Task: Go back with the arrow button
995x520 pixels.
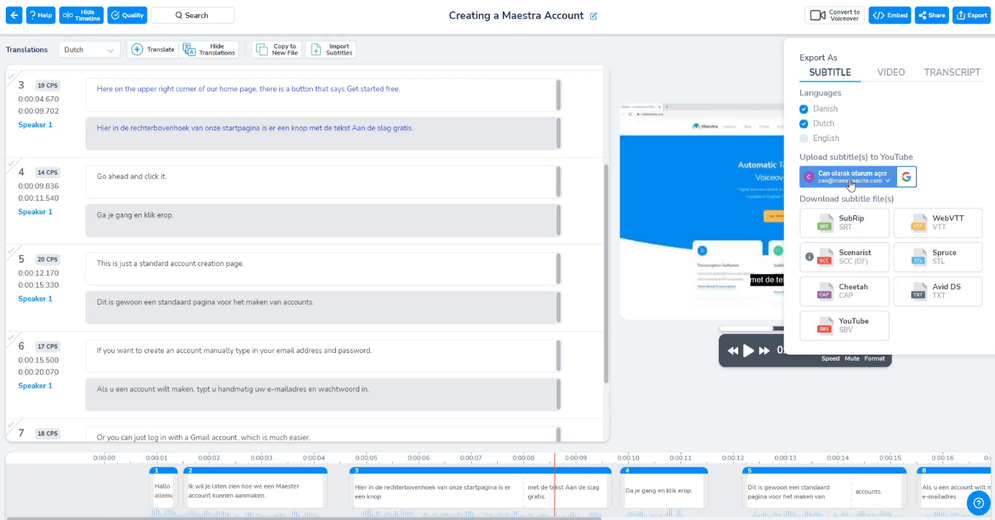Action: click(x=14, y=15)
